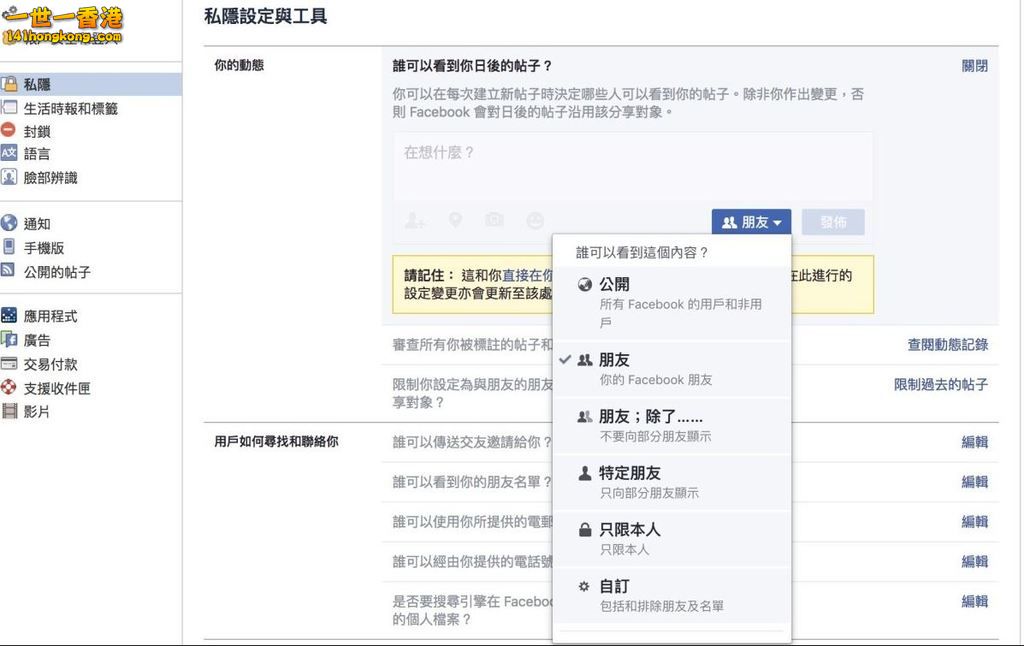The height and width of the screenshot is (646, 1024).
Task: Click 編輯 for 誰可以看到你的朋友名單
Action: click(x=974, y=482)
